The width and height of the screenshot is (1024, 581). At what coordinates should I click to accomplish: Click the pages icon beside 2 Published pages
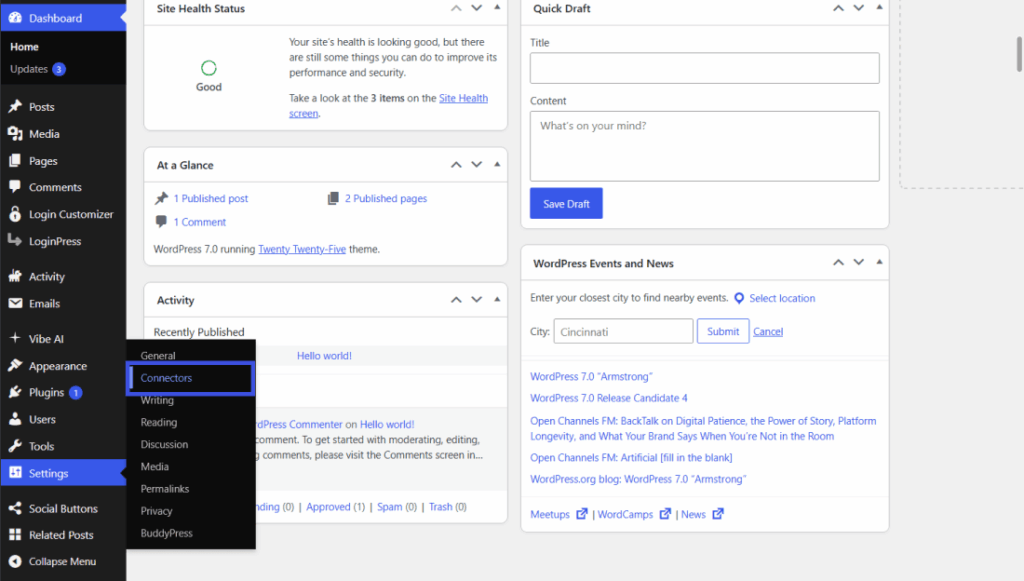pos(333,198)
